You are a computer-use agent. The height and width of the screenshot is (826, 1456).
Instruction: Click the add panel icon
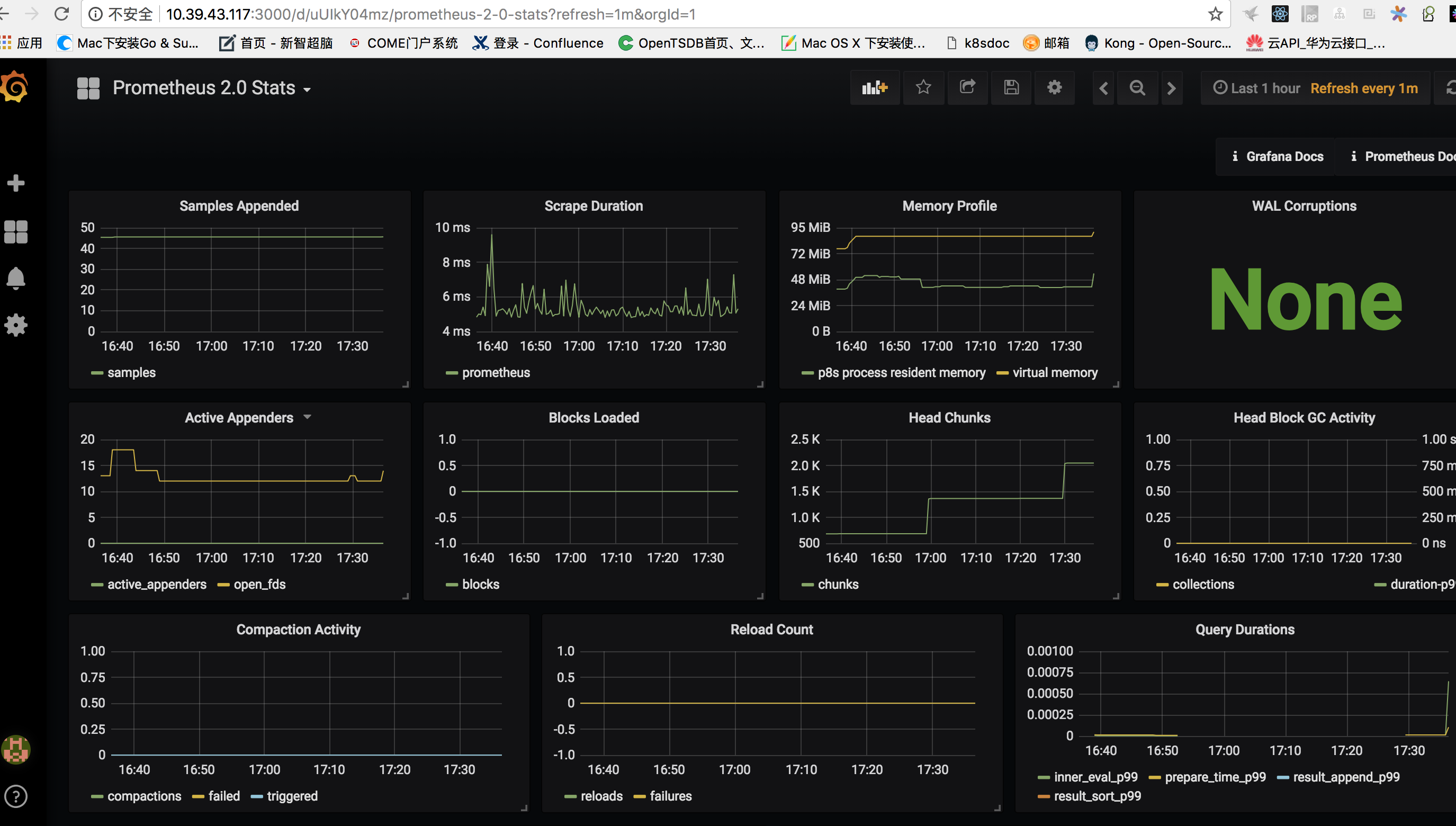point(873,88)
